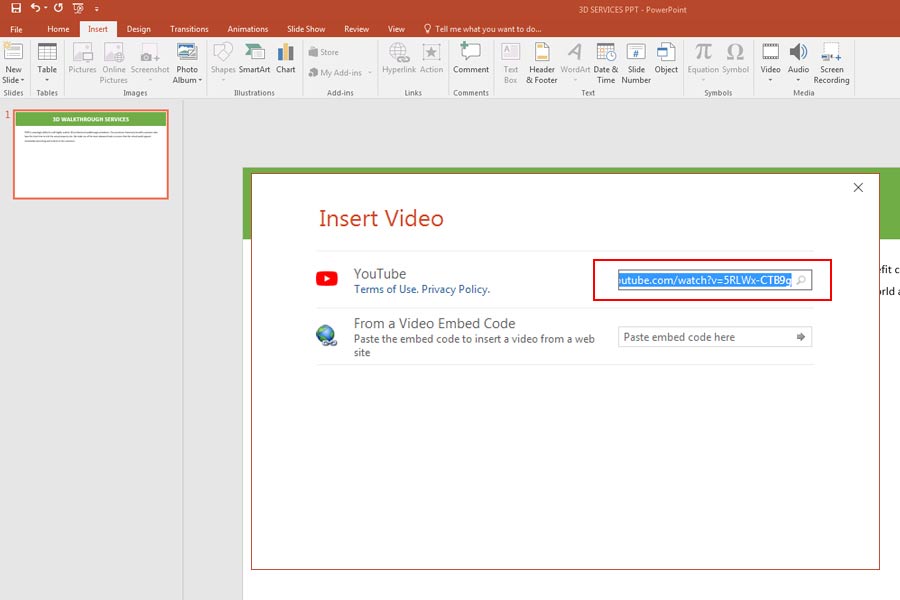Add a New Slide

13,63
